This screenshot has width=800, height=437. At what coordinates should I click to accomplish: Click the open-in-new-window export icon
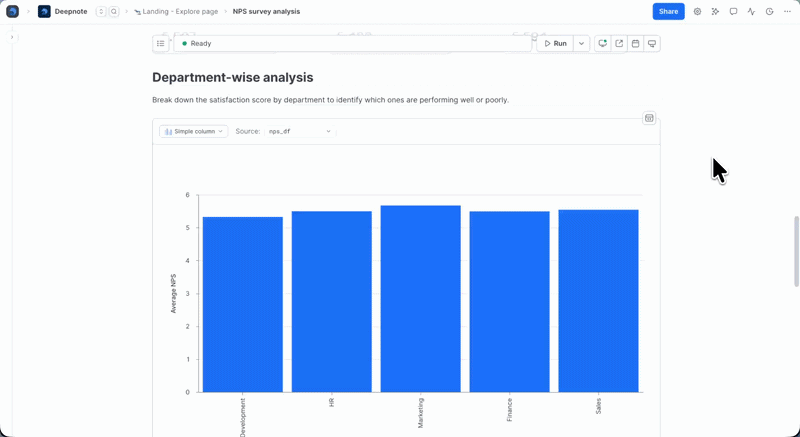(x=619, y=43)
